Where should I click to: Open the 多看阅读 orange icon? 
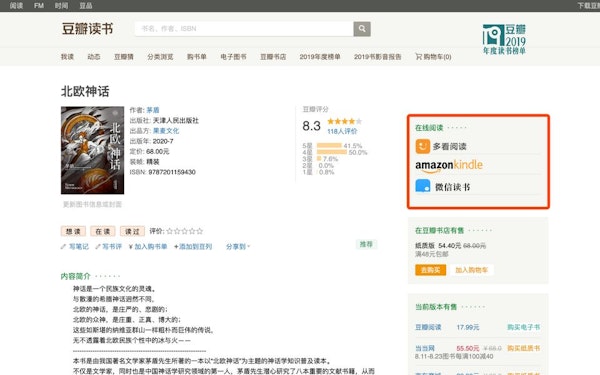[x=423, y=146]
